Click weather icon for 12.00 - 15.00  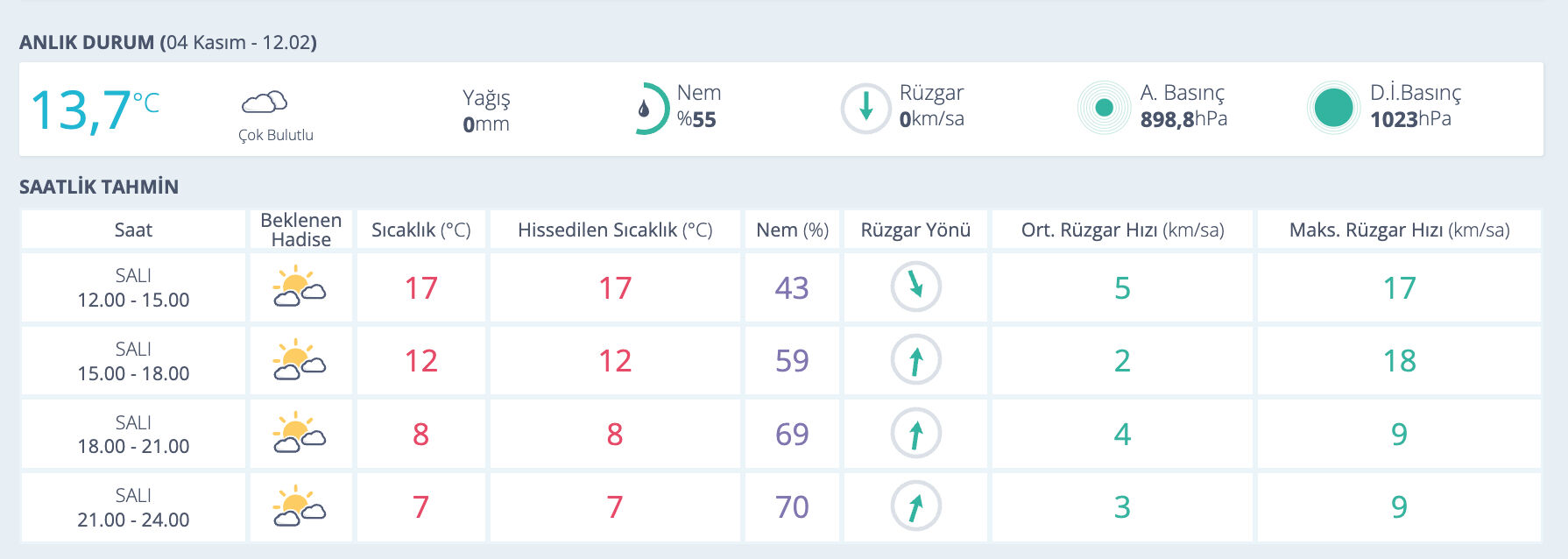point(300,288)
